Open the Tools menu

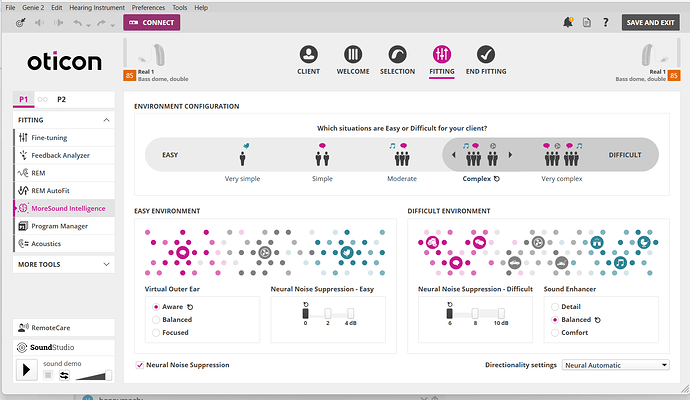pyautogui.click(x=180, y=7)
